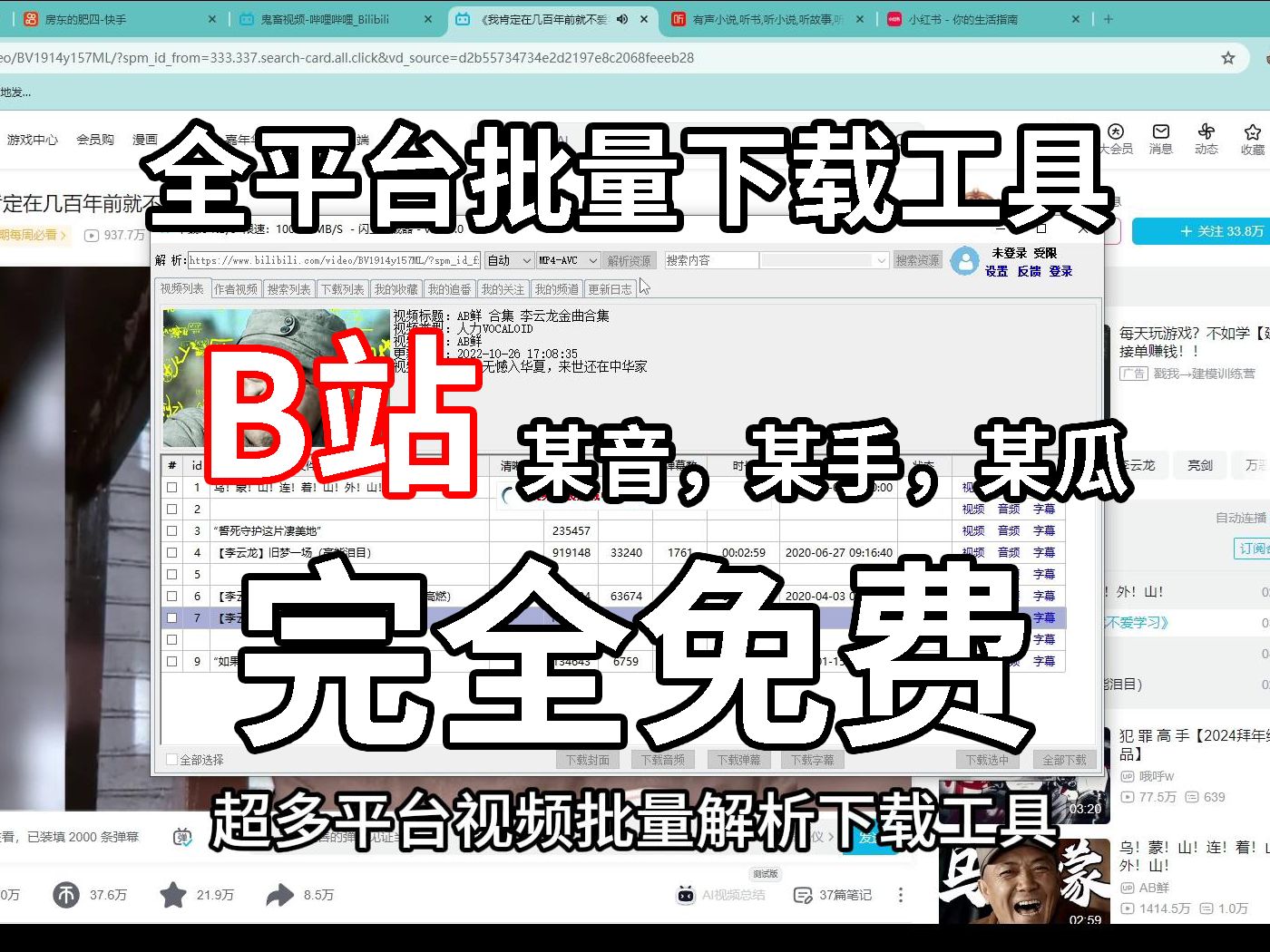Viewport: 1270px width, 952px height.
Task: Open the 动态 feed icon in Bilibili header
Action: (1206, 131)
